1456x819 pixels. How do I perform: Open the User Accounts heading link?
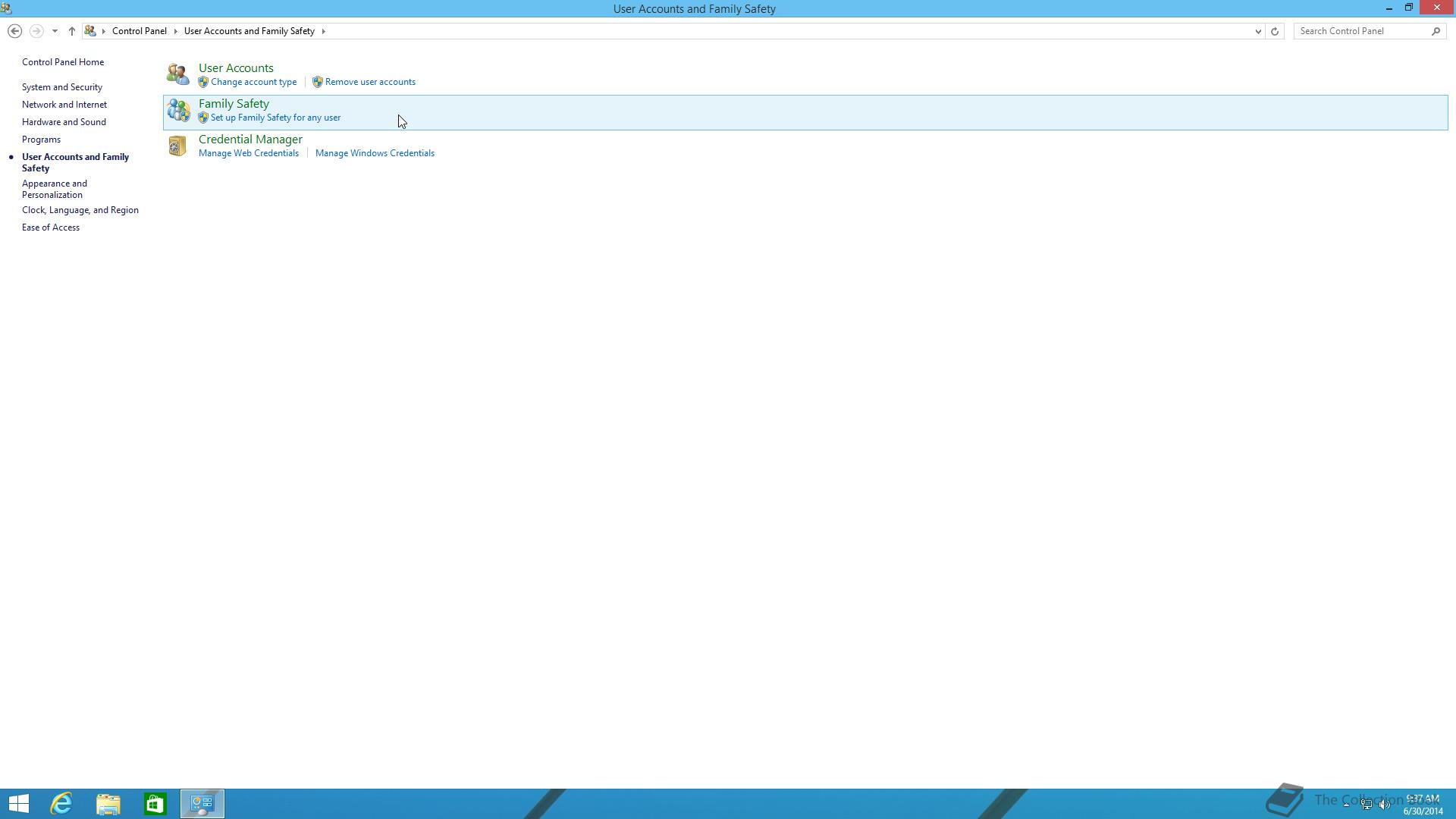coord(236,68)
